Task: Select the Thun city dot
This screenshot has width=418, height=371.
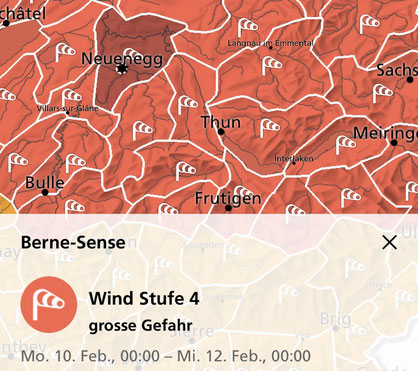Action: pos(221,132)
